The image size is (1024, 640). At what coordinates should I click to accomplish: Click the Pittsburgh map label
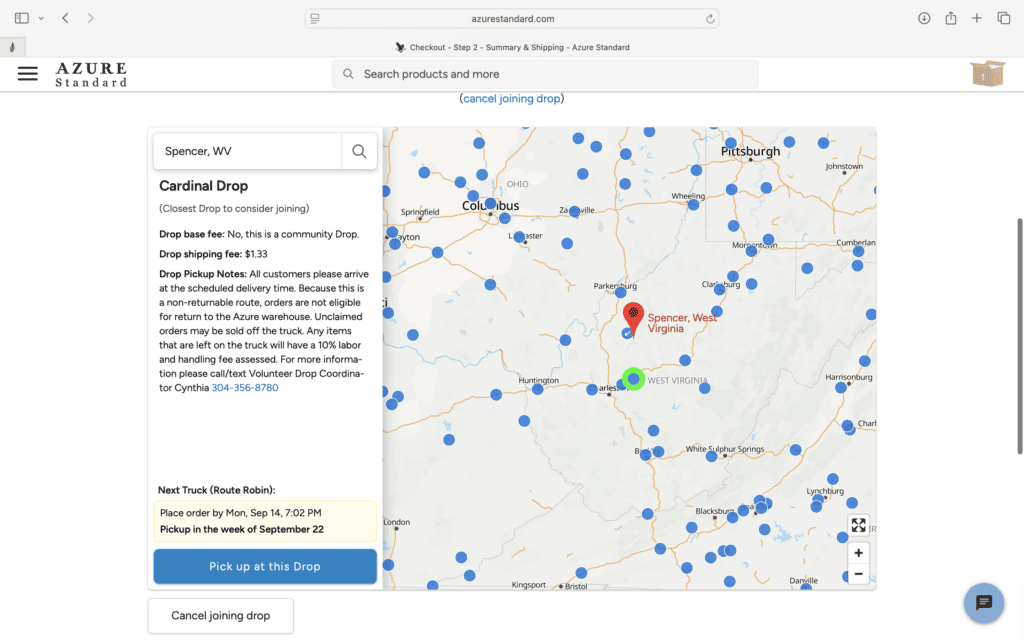point(750,152)
